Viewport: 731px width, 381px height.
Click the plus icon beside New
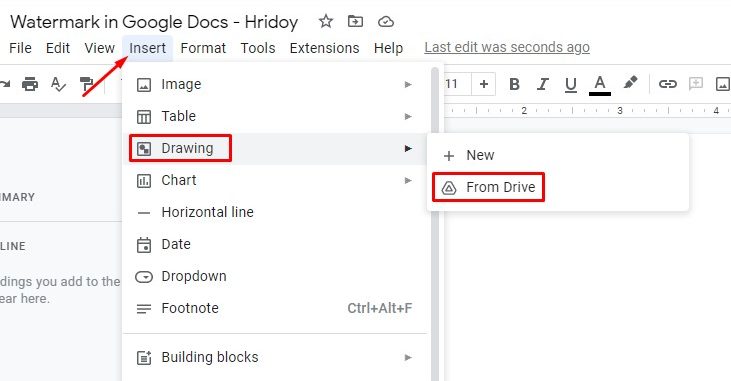(448, 156)
